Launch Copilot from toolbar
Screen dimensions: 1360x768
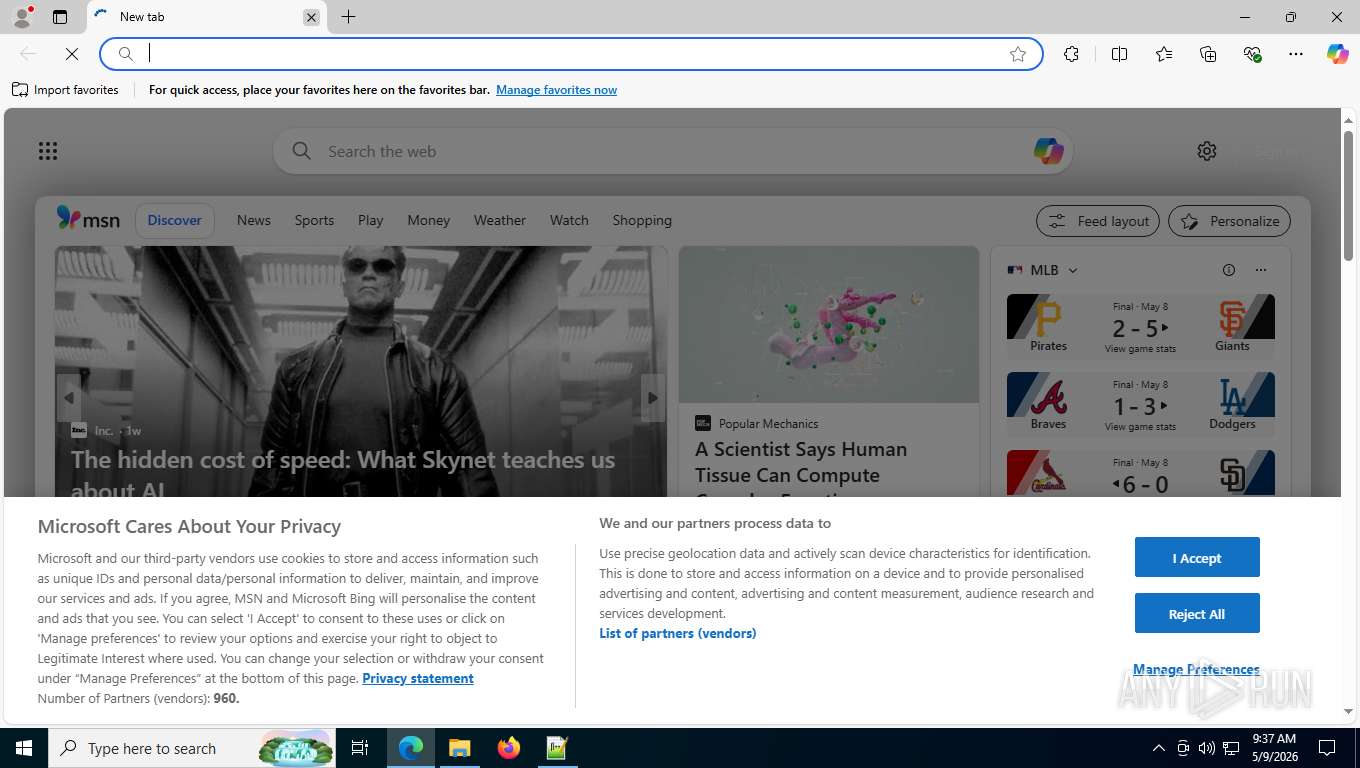(1337, 54)
